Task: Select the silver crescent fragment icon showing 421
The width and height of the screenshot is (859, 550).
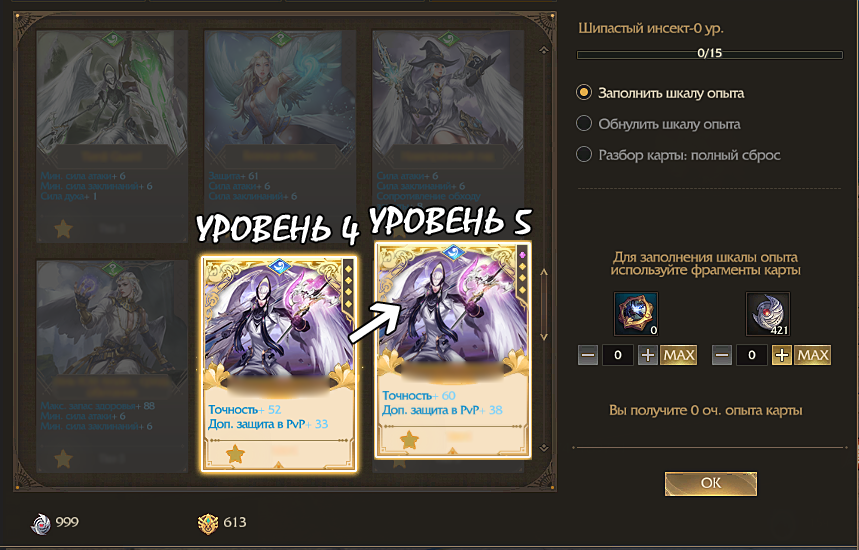Action: pyautogui.click(x=768, y=313)
